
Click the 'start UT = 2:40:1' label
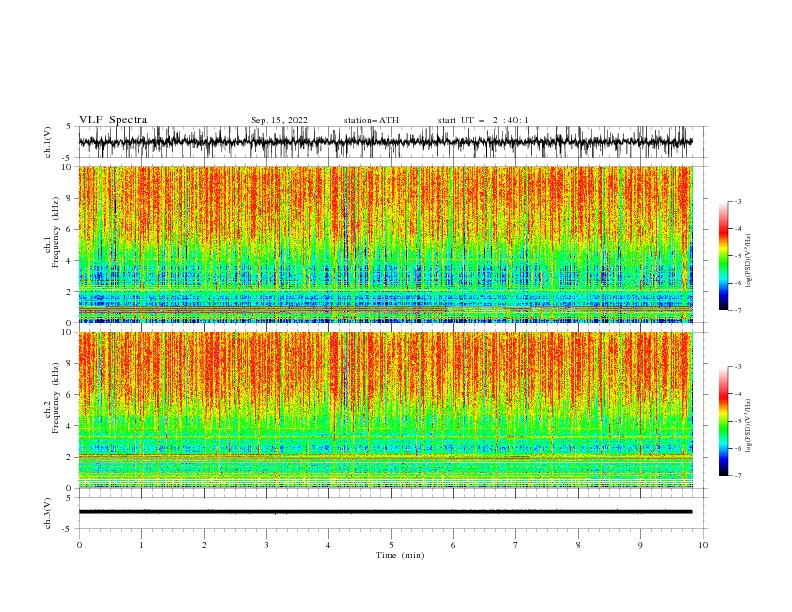click(x=483, y=120)
